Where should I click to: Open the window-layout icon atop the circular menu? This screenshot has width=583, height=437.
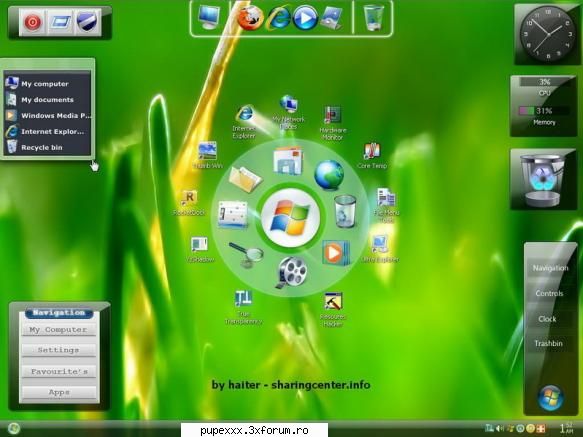[x=288, y=161]
